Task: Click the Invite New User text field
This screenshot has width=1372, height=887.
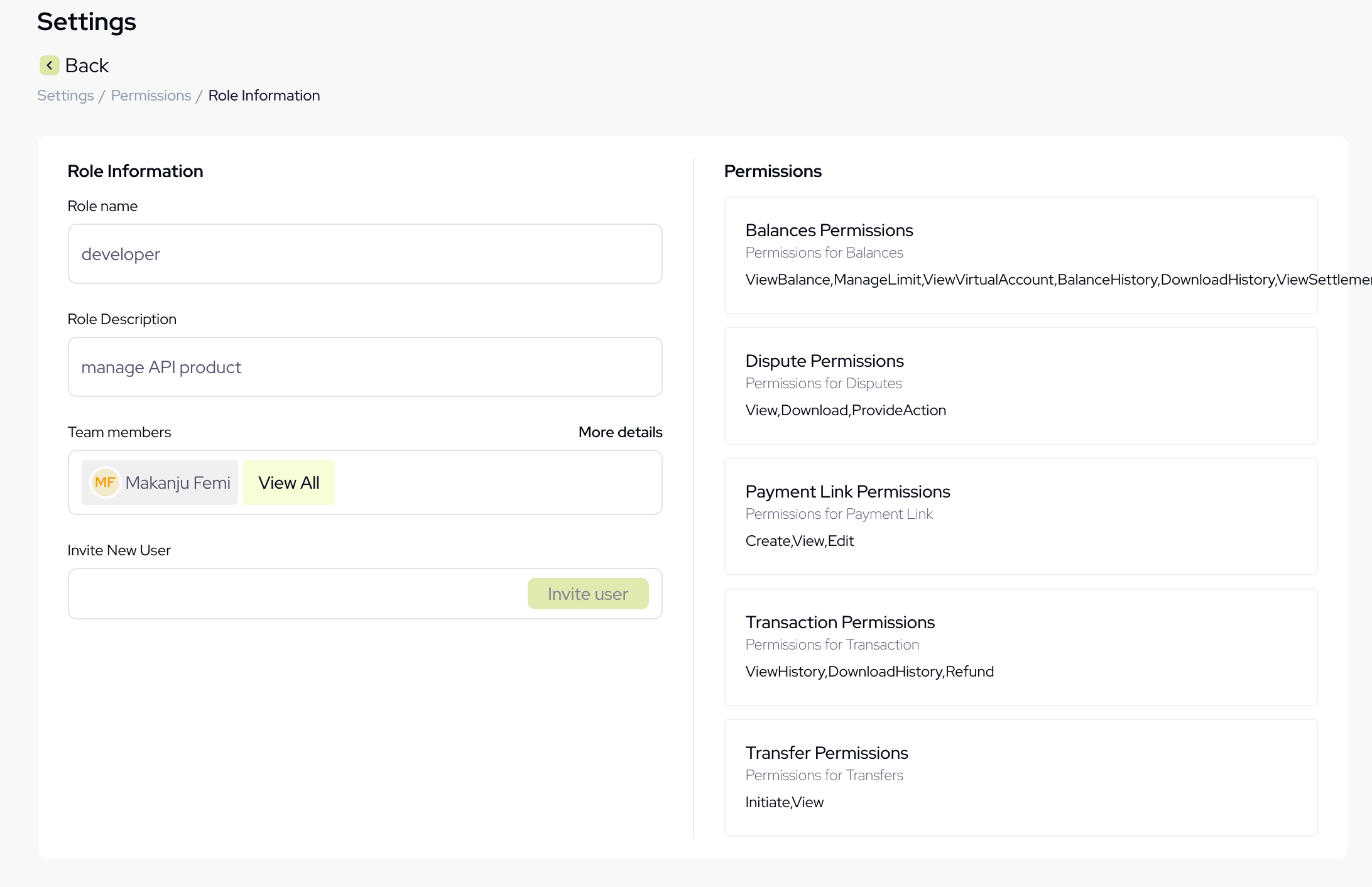Action: pyautogui.click(x=295, y=594)
